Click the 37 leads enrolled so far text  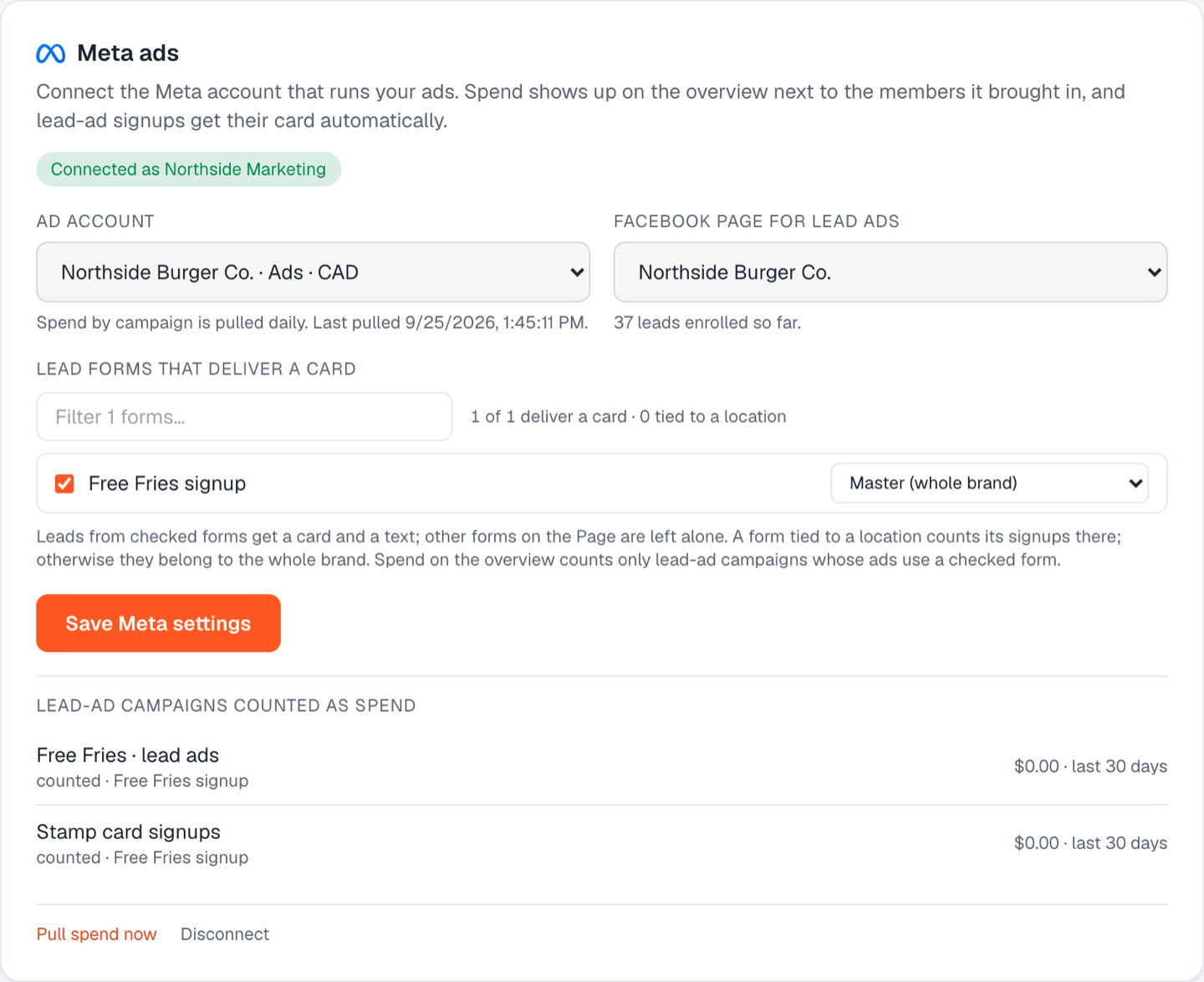(707, 323)
